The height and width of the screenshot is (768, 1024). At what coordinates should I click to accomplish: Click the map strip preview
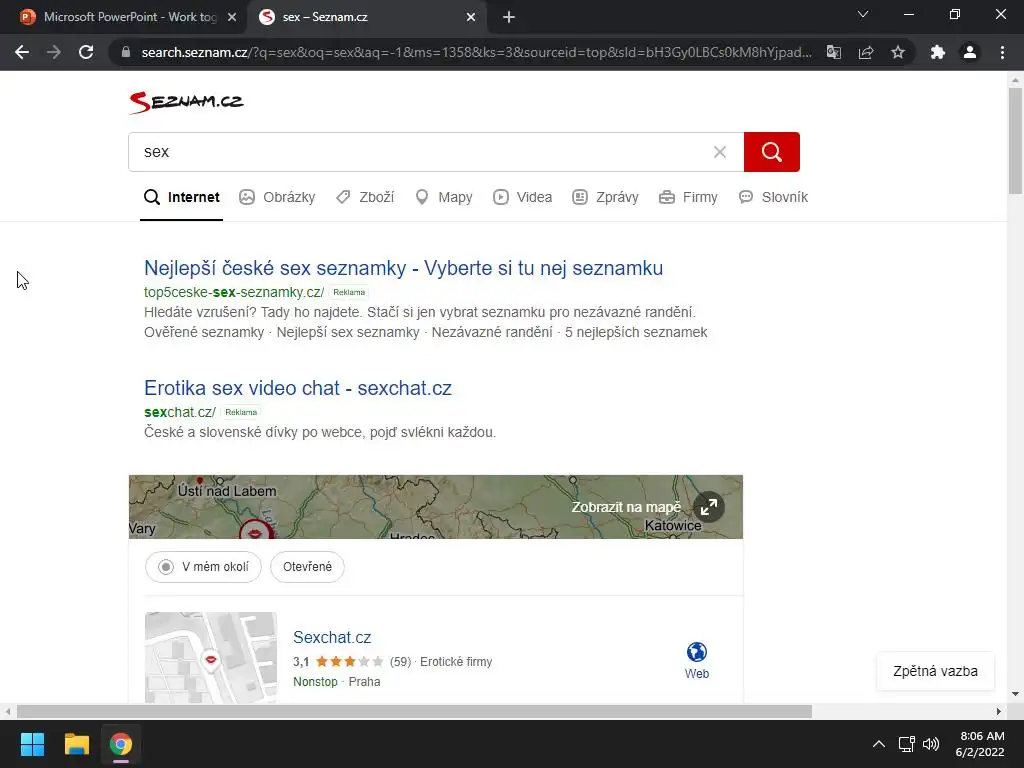point(436,507)
